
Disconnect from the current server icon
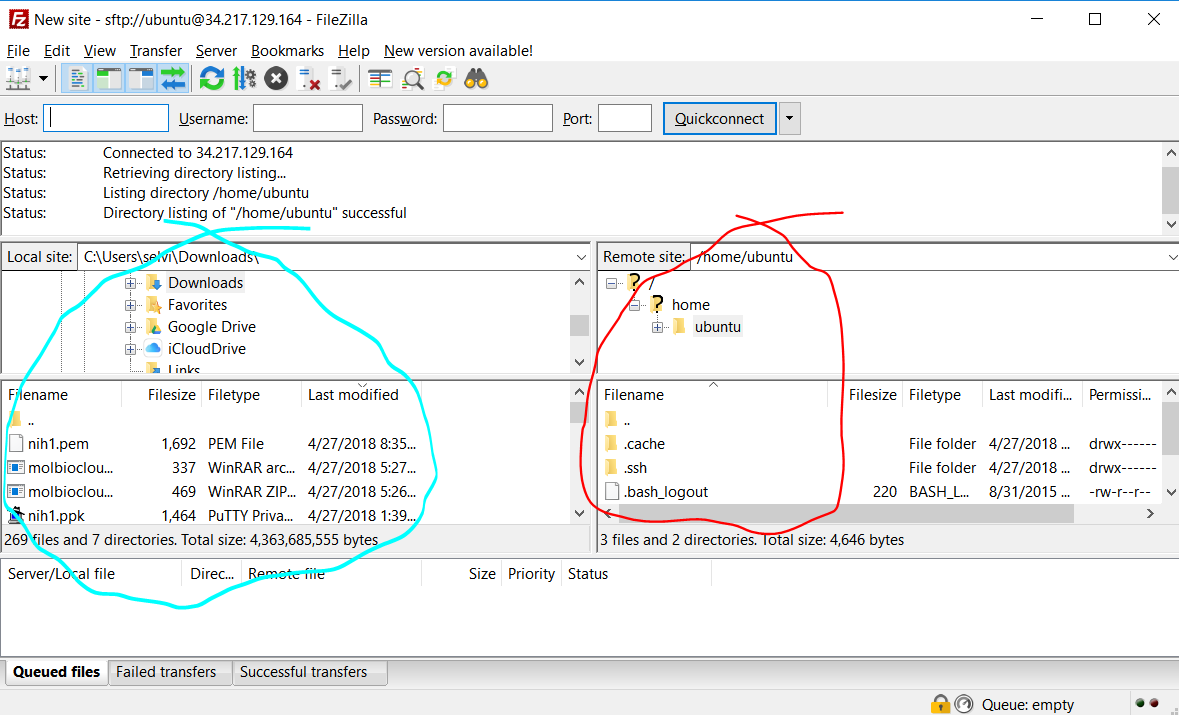308,78
